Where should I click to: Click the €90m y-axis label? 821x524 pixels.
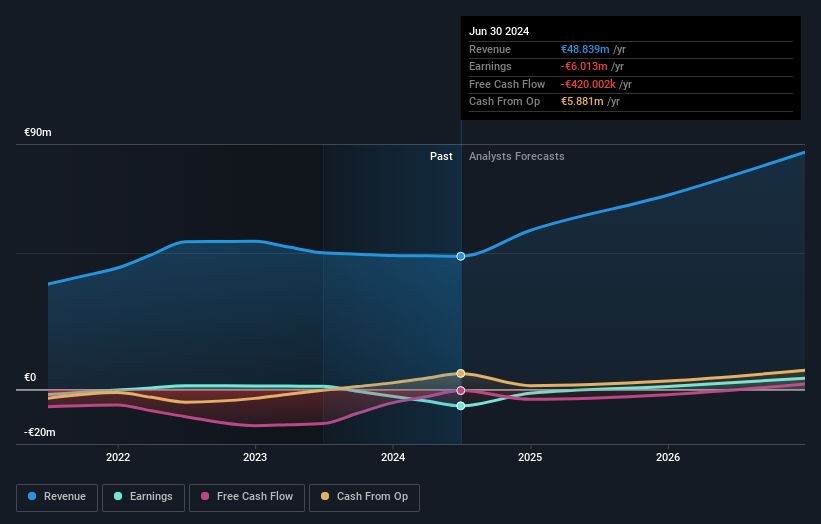[38, 132]
